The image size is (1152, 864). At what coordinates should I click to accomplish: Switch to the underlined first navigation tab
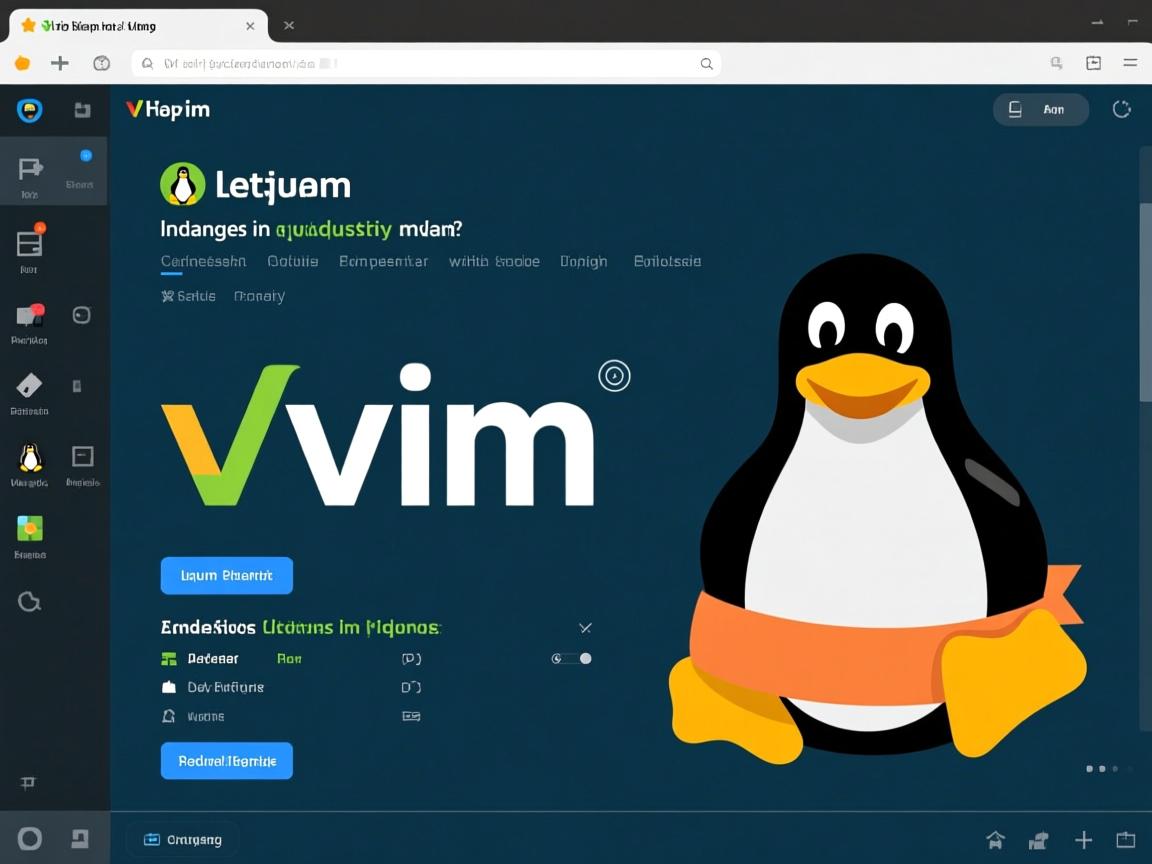[x=203, y=261]
